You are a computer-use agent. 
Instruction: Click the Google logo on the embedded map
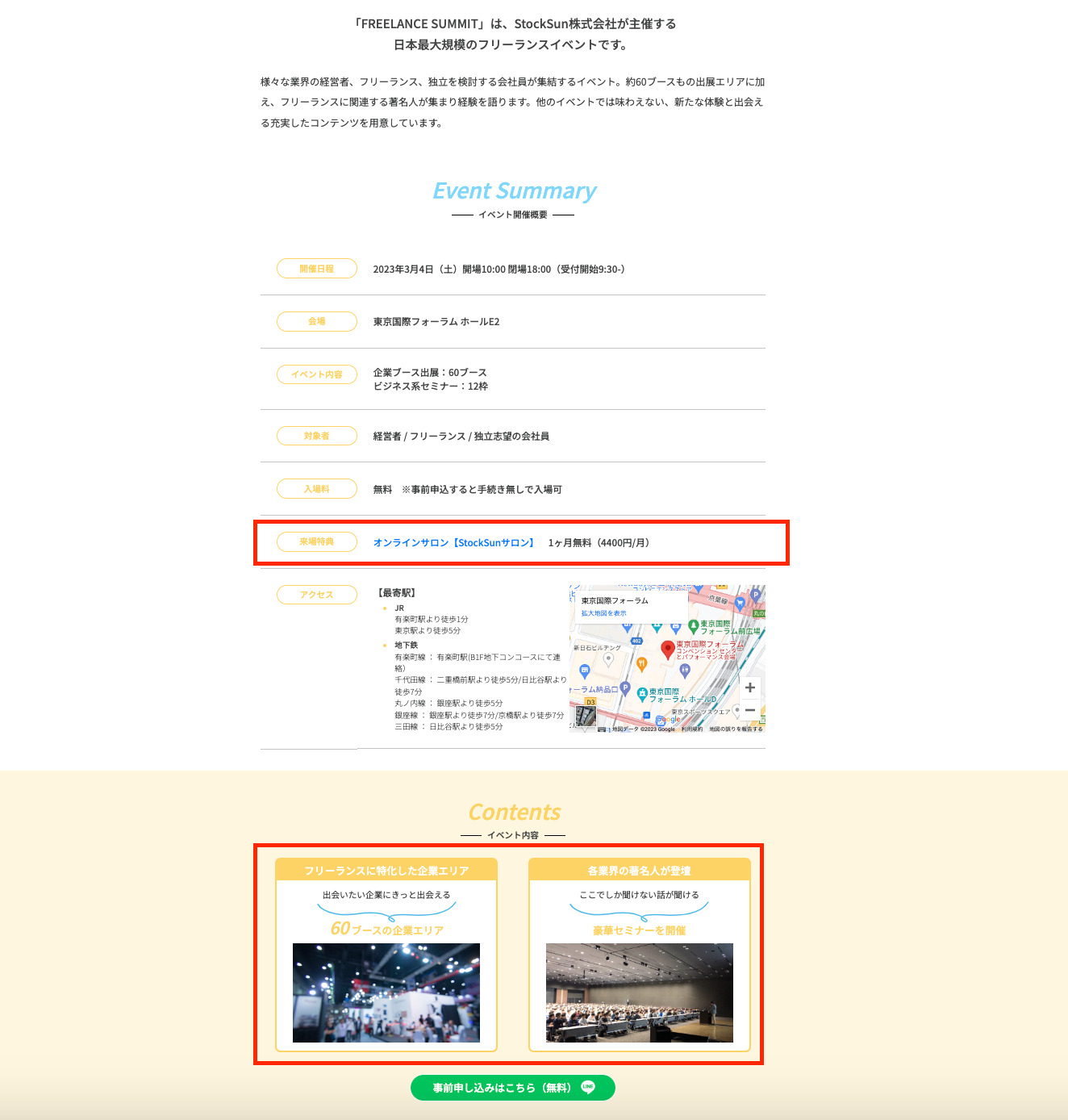668,719
